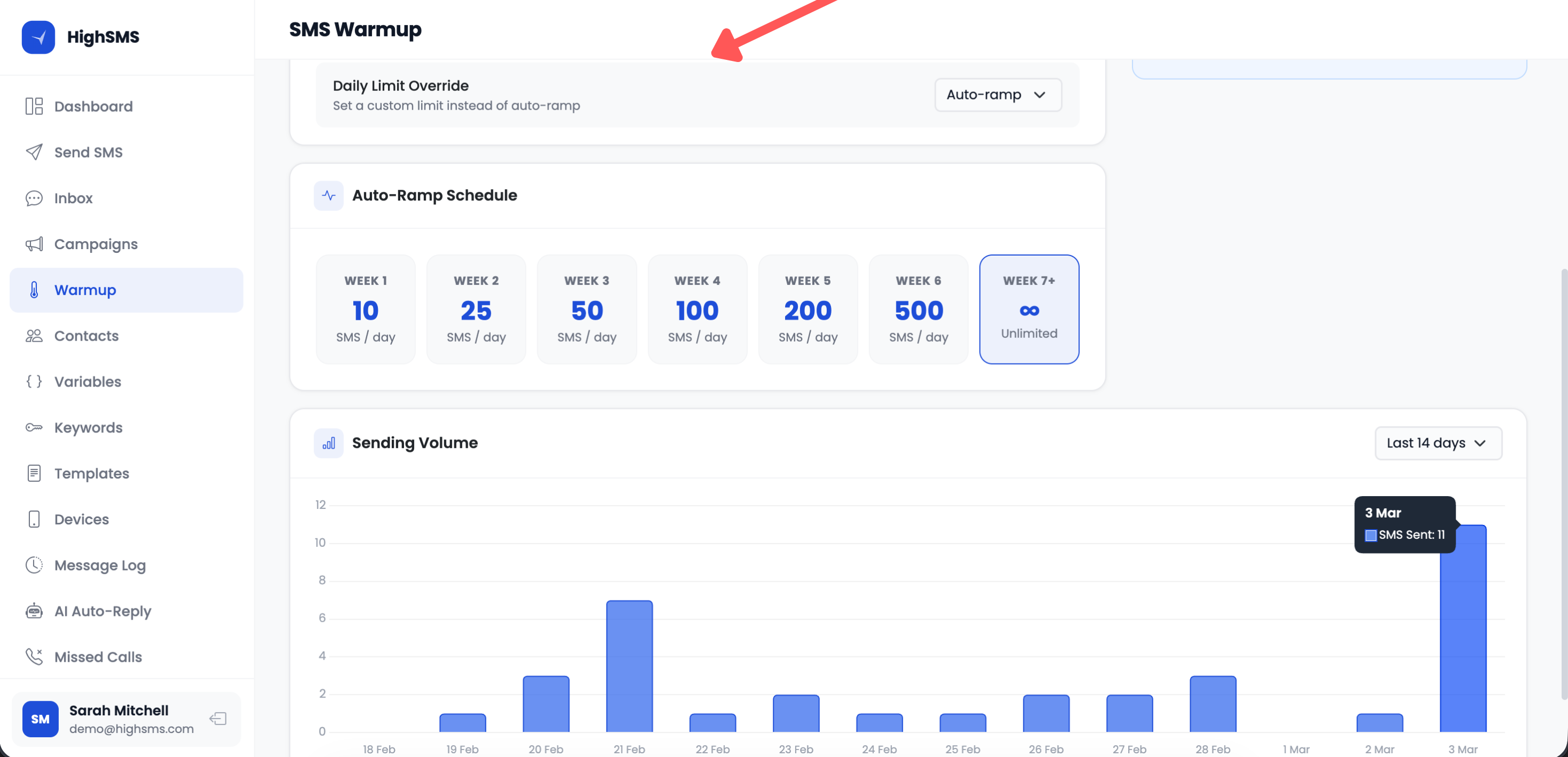Open Inbox via the chat bubble icon
1568x757 pixels.
34,198
